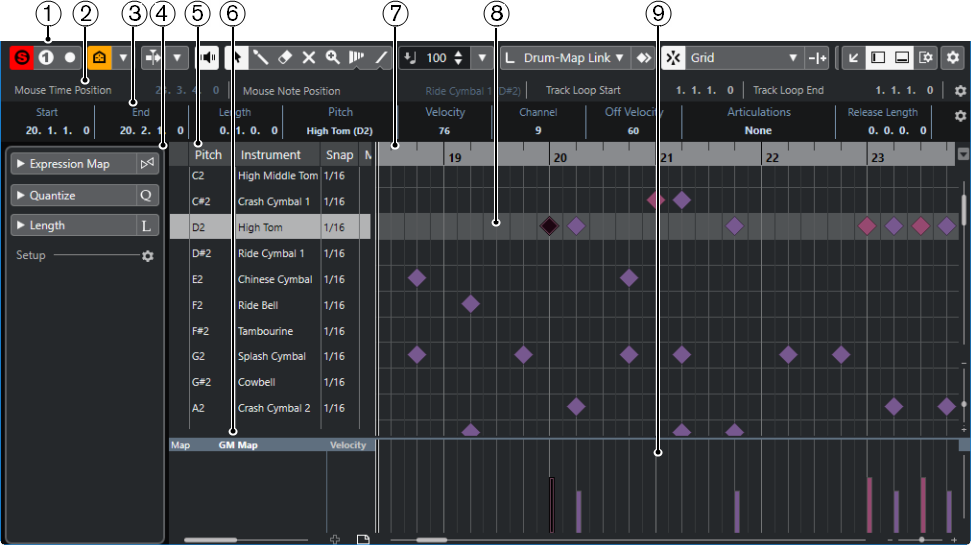Image resolution: width=971 pixels, height=545 pixels.
Task: Select the Mute X tool
Action: [308, 58]
